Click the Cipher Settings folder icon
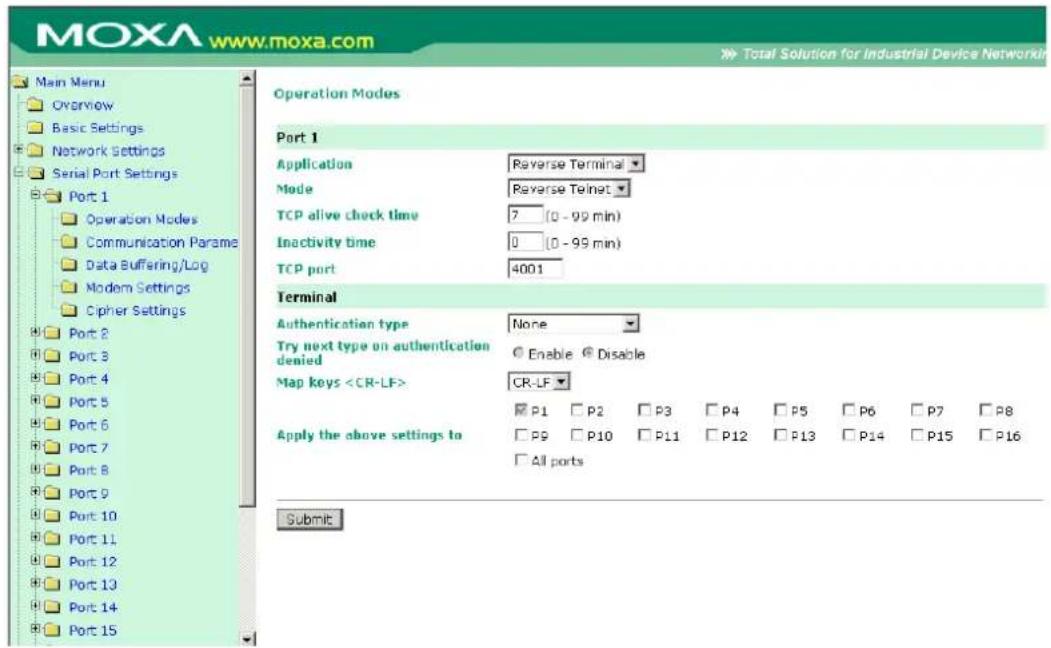This screenshot has width=1051, height=648. point(68,310)
